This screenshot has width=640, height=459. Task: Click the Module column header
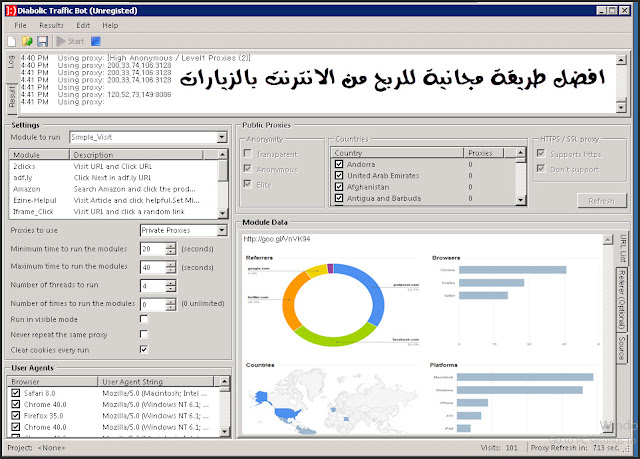click(x=39, y=155)
